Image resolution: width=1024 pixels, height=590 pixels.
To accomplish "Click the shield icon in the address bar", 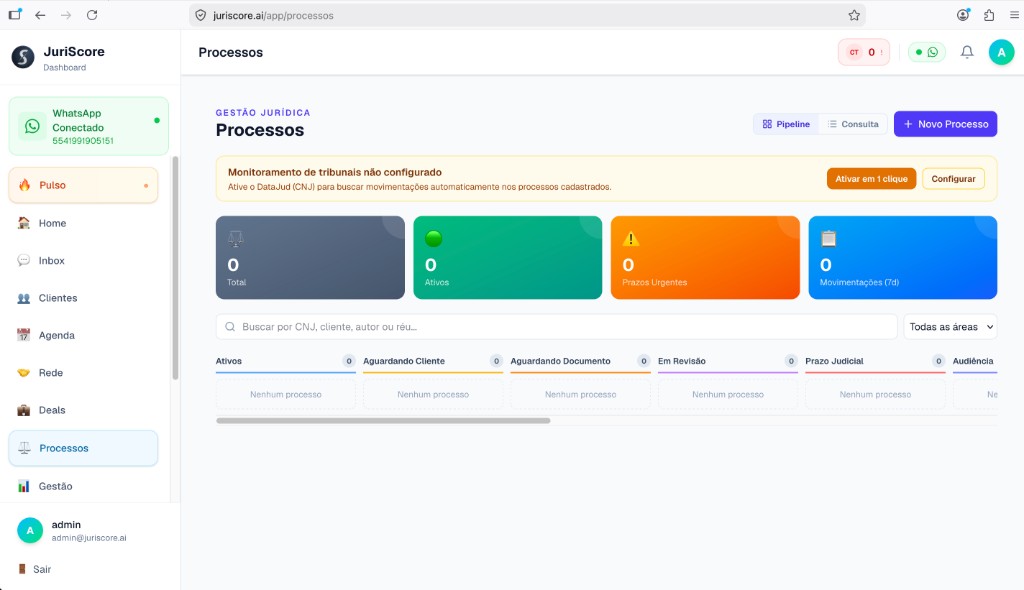I will pyautogui.click(x=200, y=15).
